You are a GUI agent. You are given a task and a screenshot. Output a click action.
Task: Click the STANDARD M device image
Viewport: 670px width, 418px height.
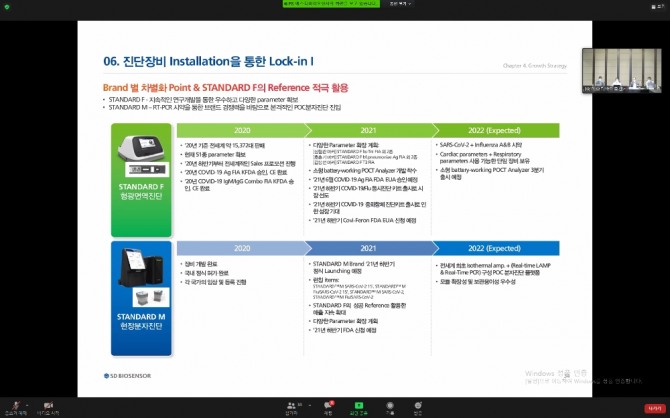pos(141,268)
